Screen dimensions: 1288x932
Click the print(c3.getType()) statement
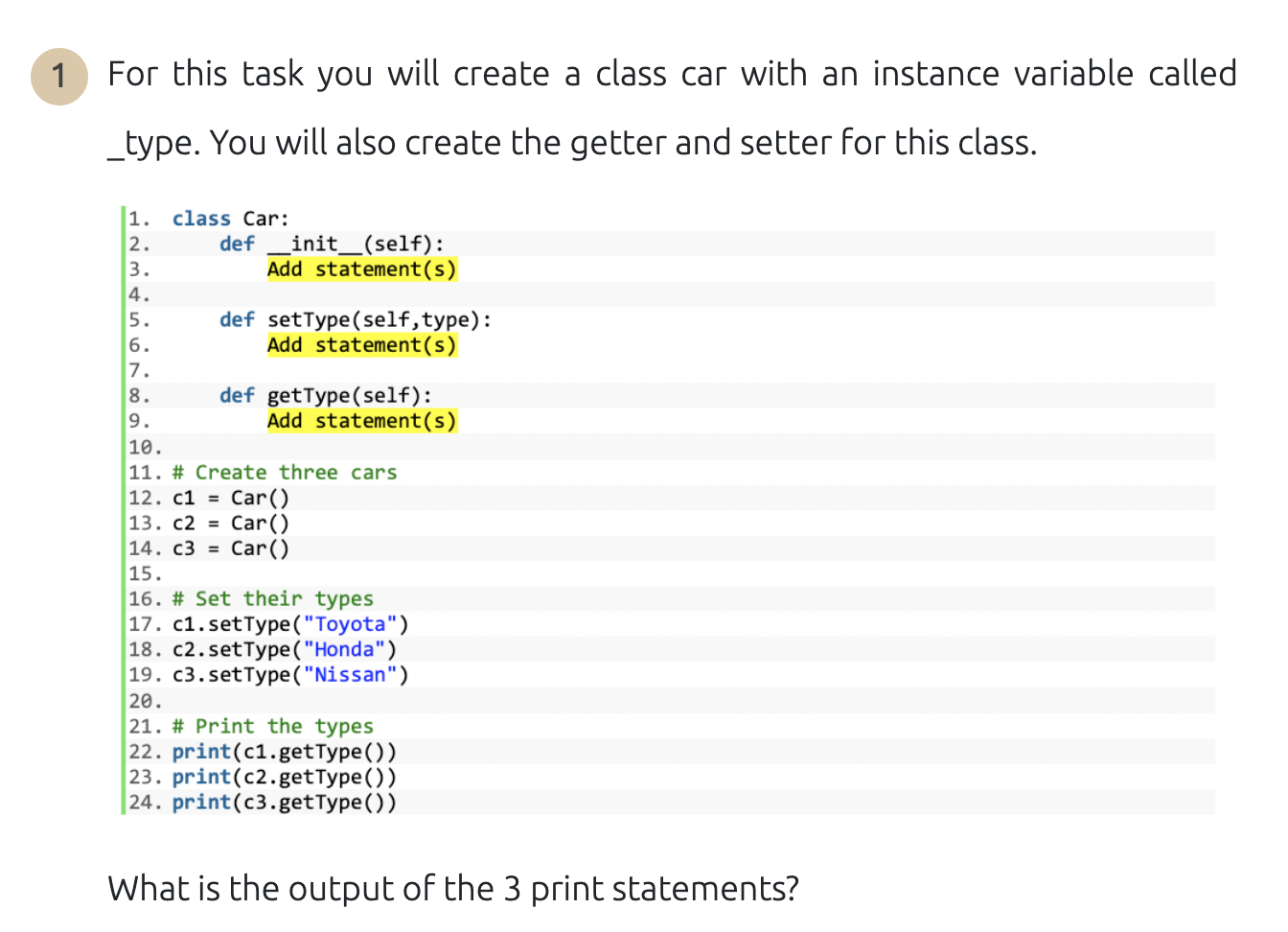(x=284, y=802)
